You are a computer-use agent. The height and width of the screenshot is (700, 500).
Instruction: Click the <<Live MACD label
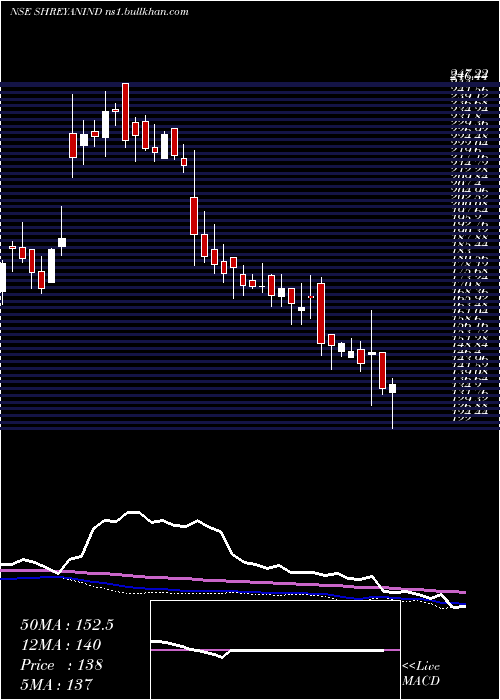(421, 674)
